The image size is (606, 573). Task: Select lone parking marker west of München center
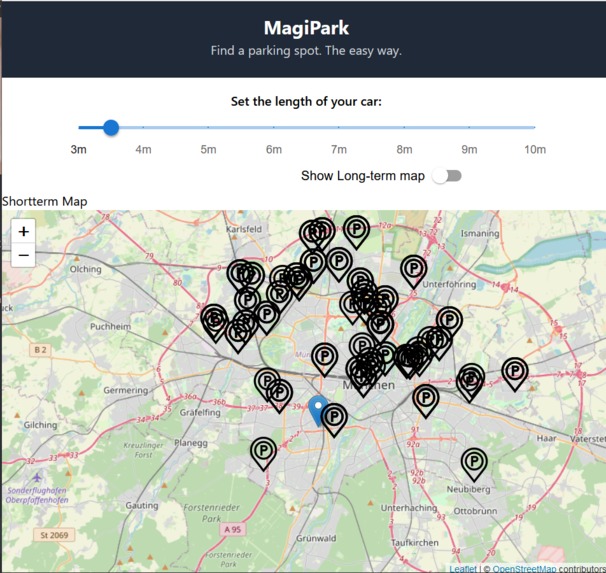click(x=325, y=359)
